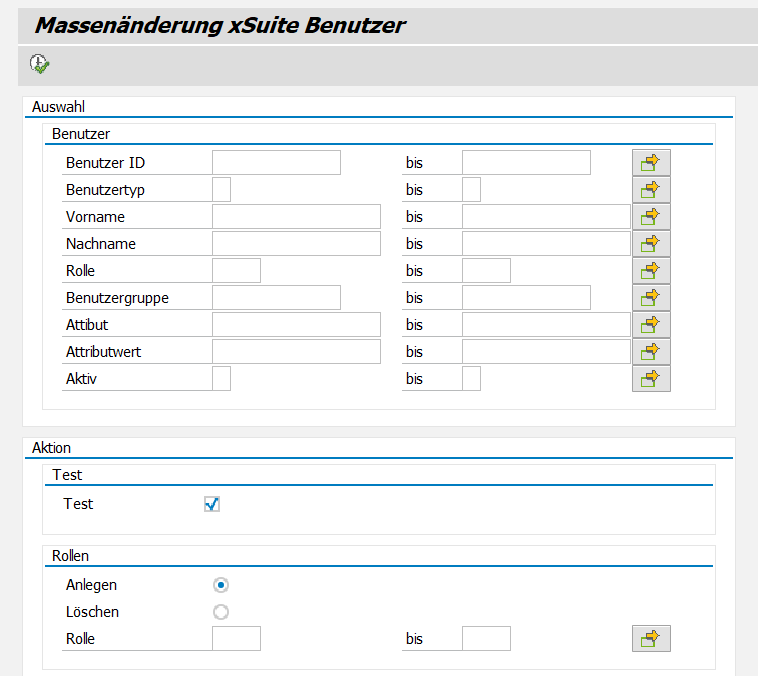This screenshot has height=676, width=758.
Task: Select the Anlegen radio button
Action: (x=221, y=585)
